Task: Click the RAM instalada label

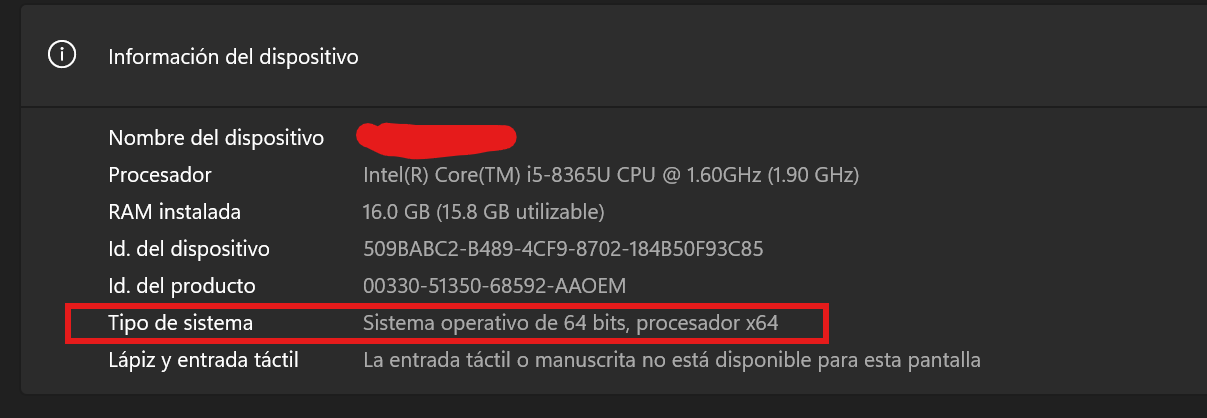Action: click(175, 212)
